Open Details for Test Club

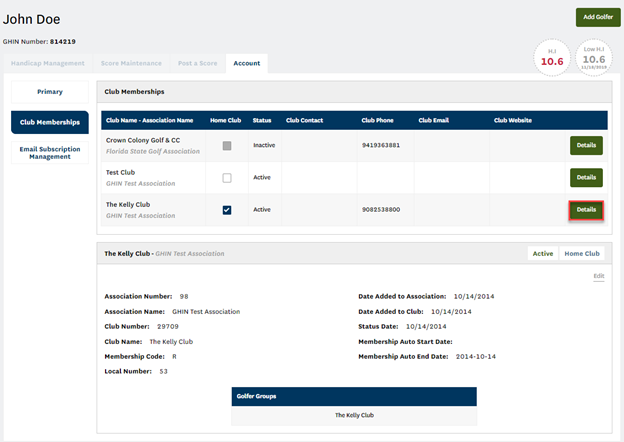coord(586,178)
